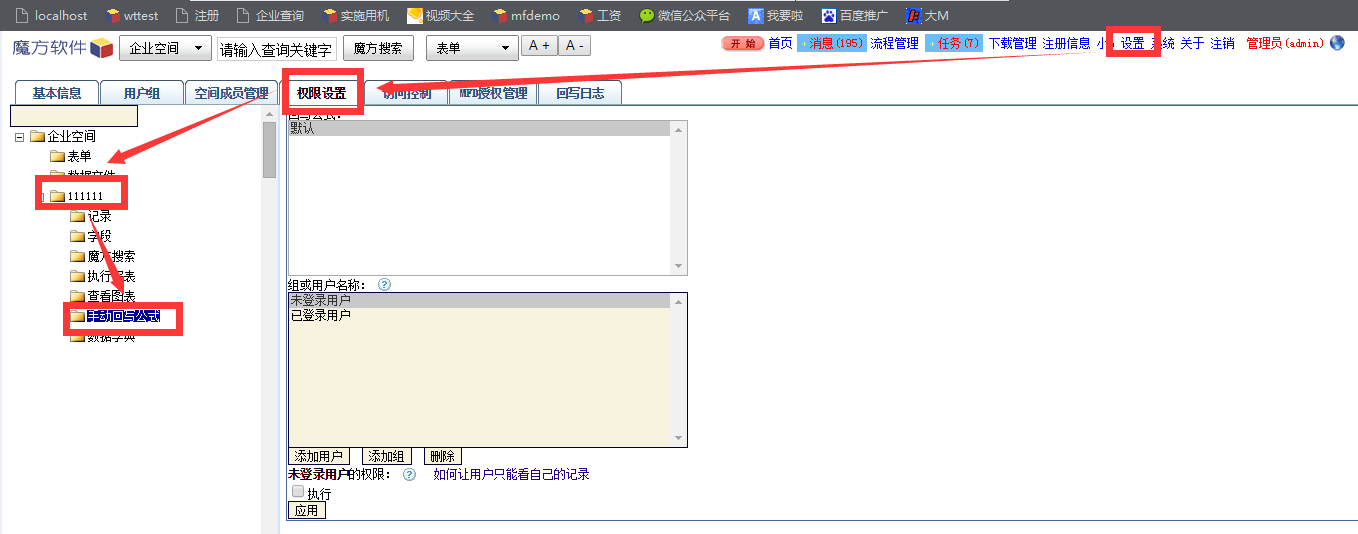The width and height of the screenshot is (1358, 534).
Task: Open the 工资 bookmark
Action: click(600, 15)
